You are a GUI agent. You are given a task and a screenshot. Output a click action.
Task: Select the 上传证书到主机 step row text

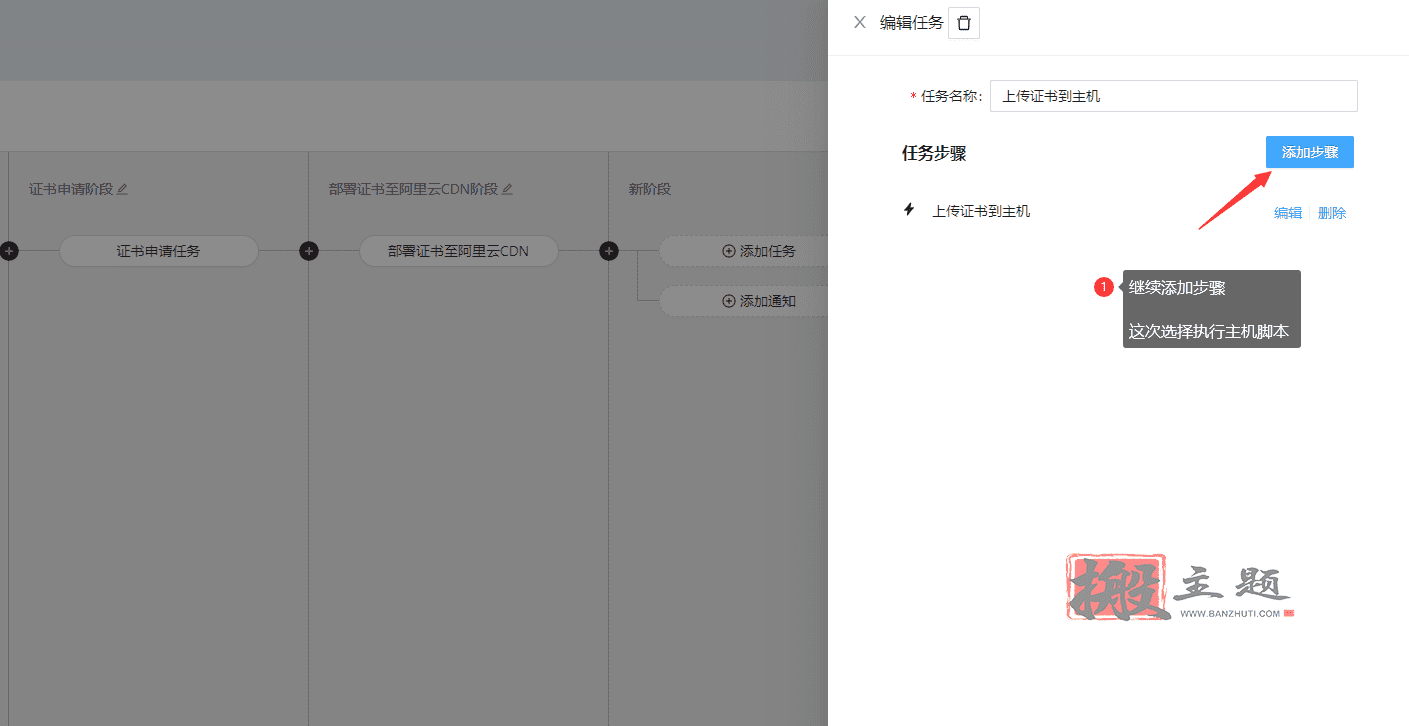tap(981, 211)
